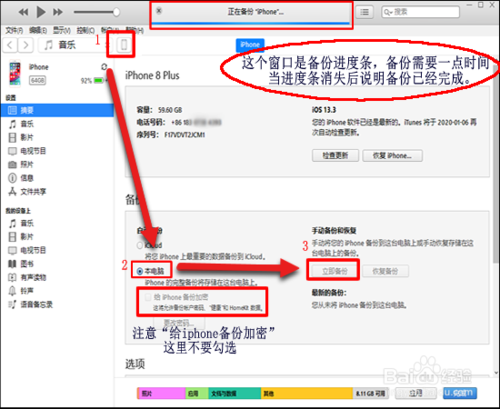The width and height of the screenshot is (500, 409).
Task: Click the play button in iTunes
Action: (41, 12)
